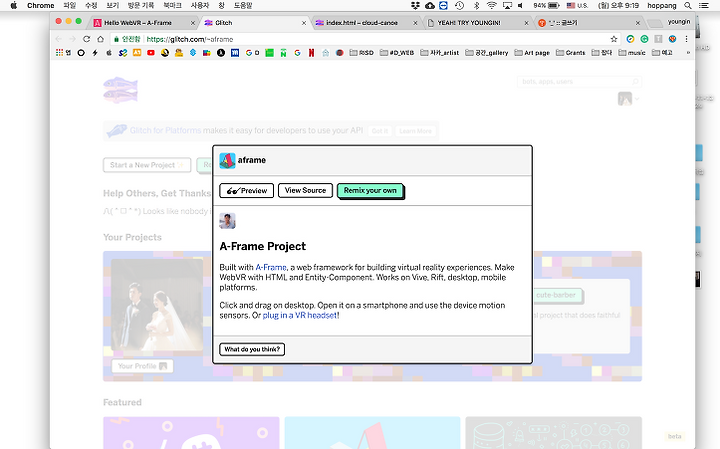Image resolution: width=720 pixels, height=449 pixels.
Task: Open the cute-barber project
Action: (556, 295)
